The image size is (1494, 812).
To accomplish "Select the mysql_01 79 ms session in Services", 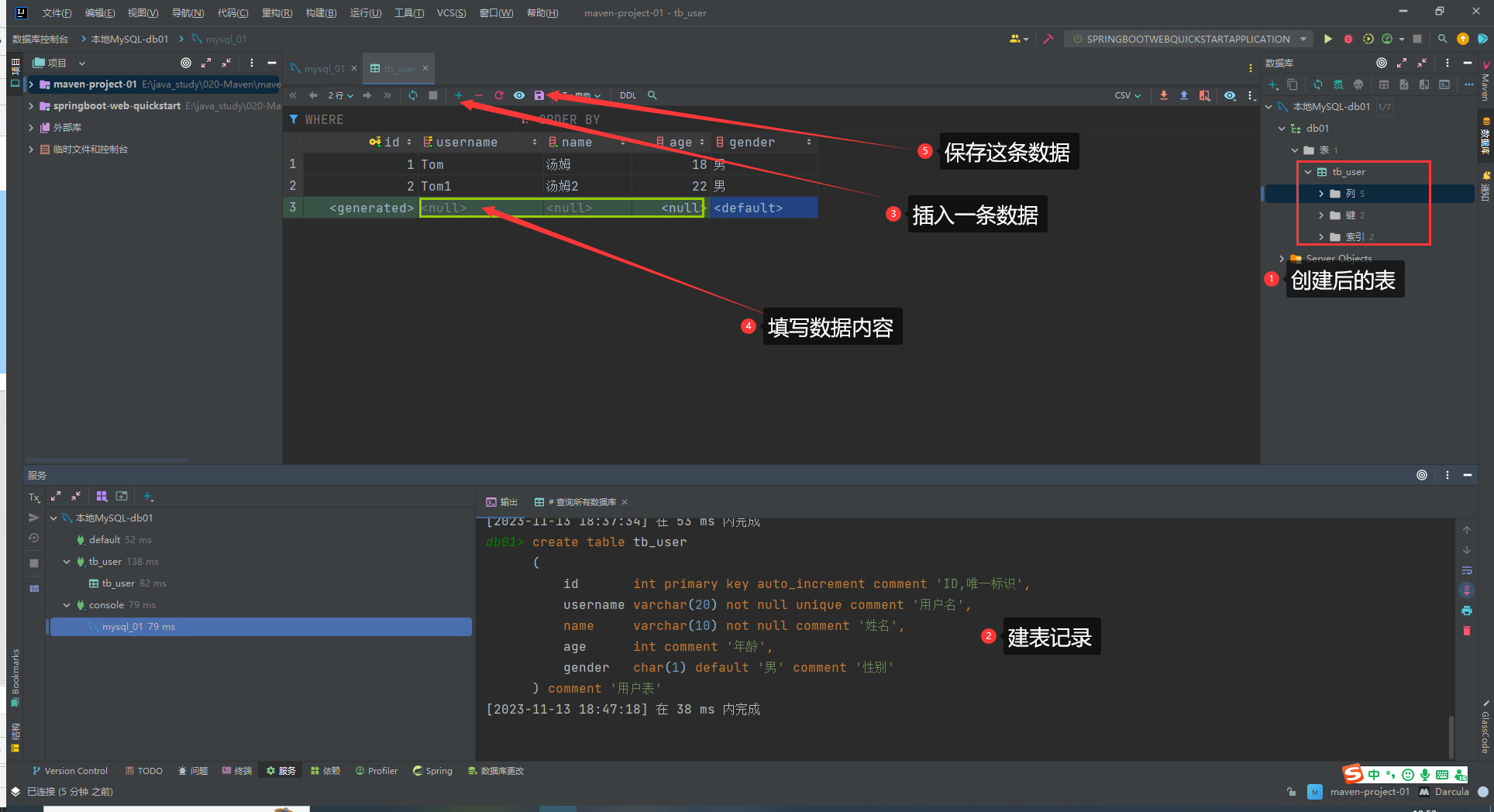I will point(260,627).
